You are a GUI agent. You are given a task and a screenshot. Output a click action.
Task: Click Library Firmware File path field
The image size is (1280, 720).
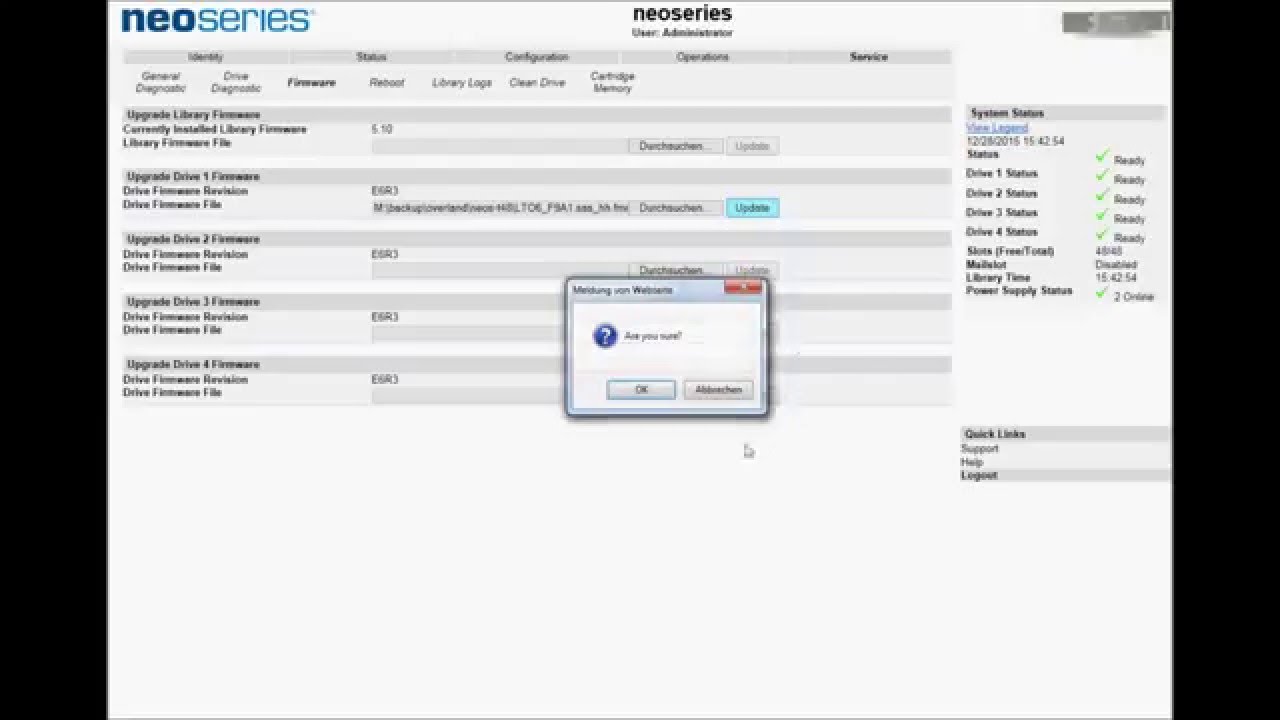click(x=500, y=146)
